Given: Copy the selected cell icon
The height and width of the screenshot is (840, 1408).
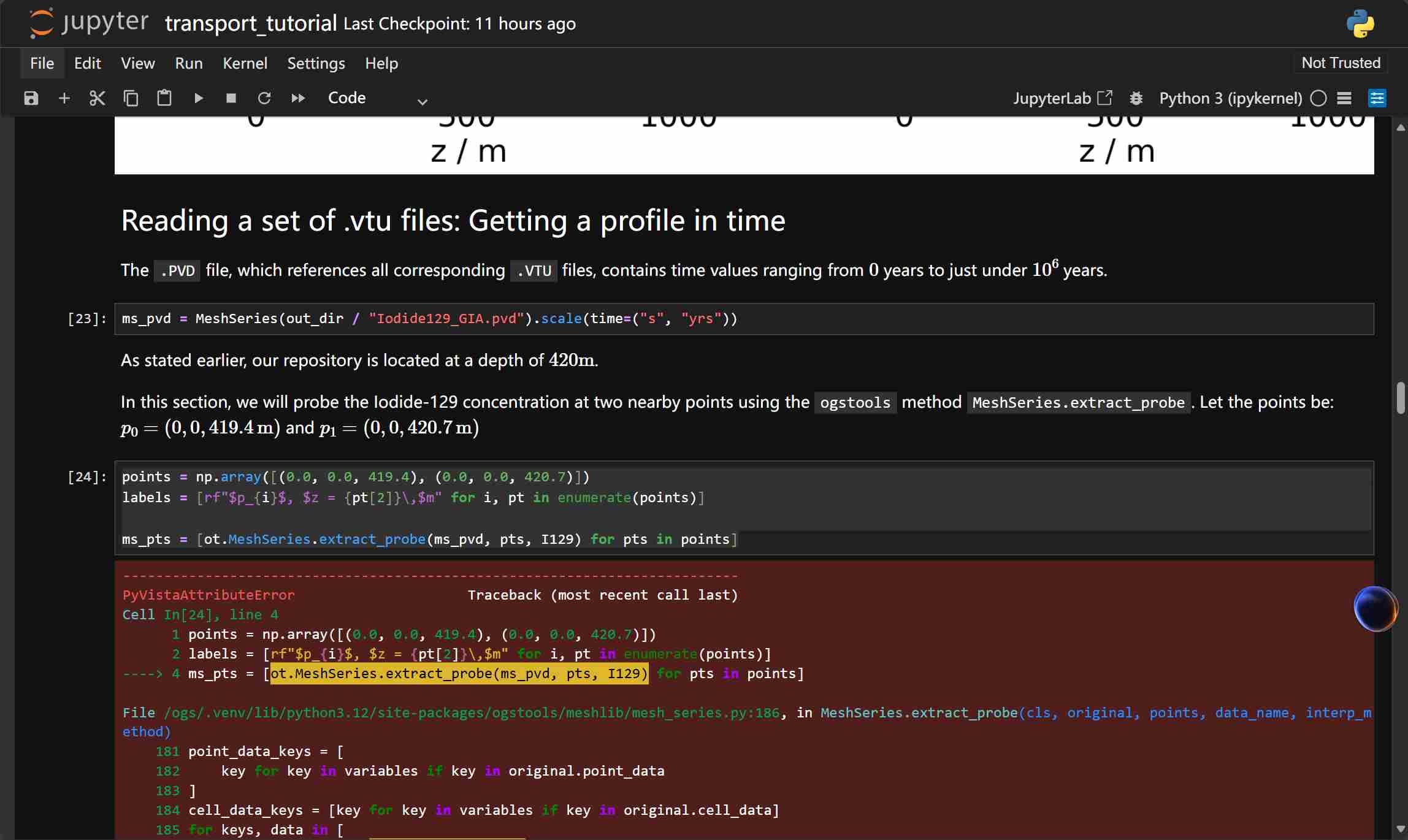Looking at the screenshot, I should [x=131, y=98].
